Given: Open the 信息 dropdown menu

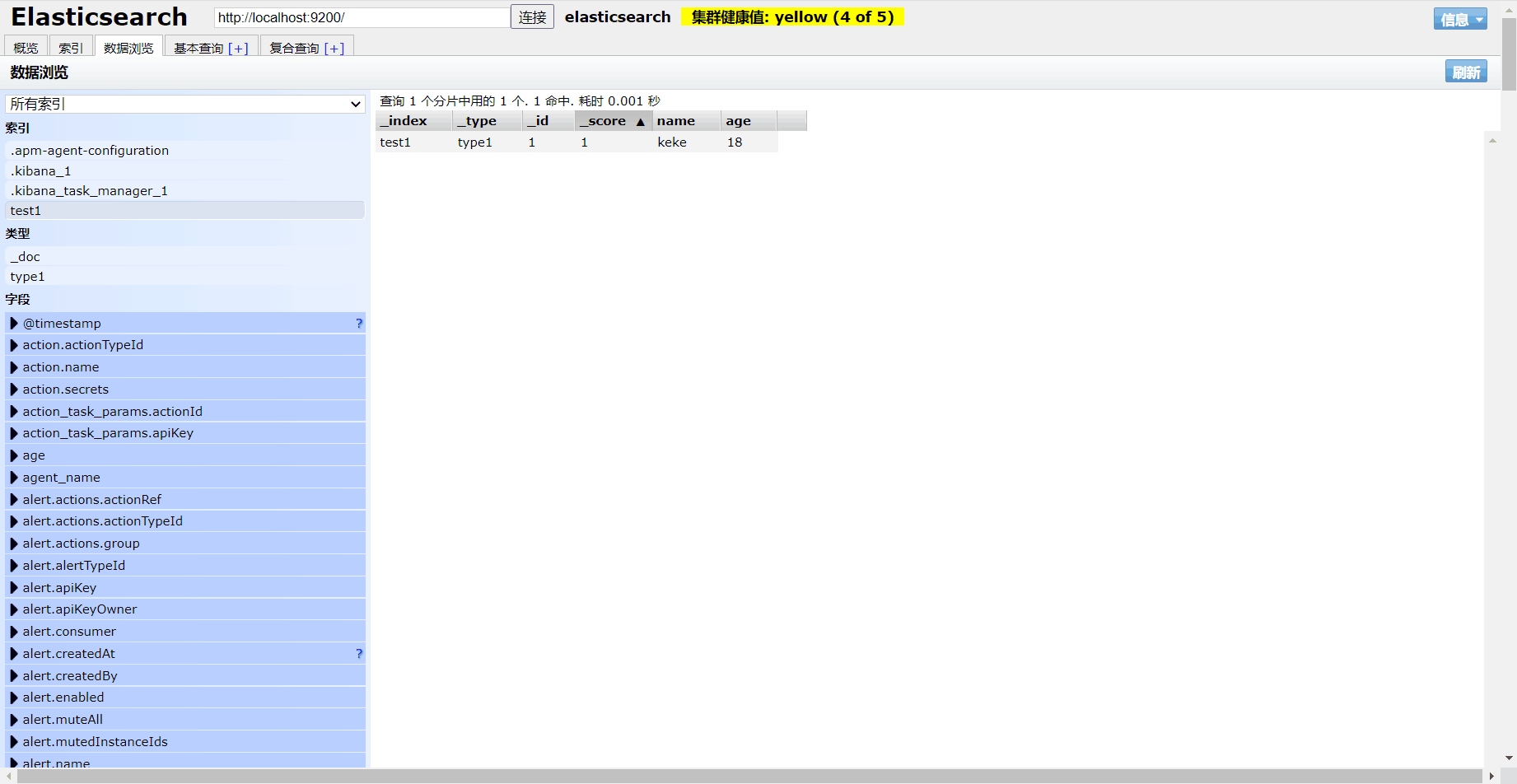Looking at the screenshot, I should (1460, 19).
